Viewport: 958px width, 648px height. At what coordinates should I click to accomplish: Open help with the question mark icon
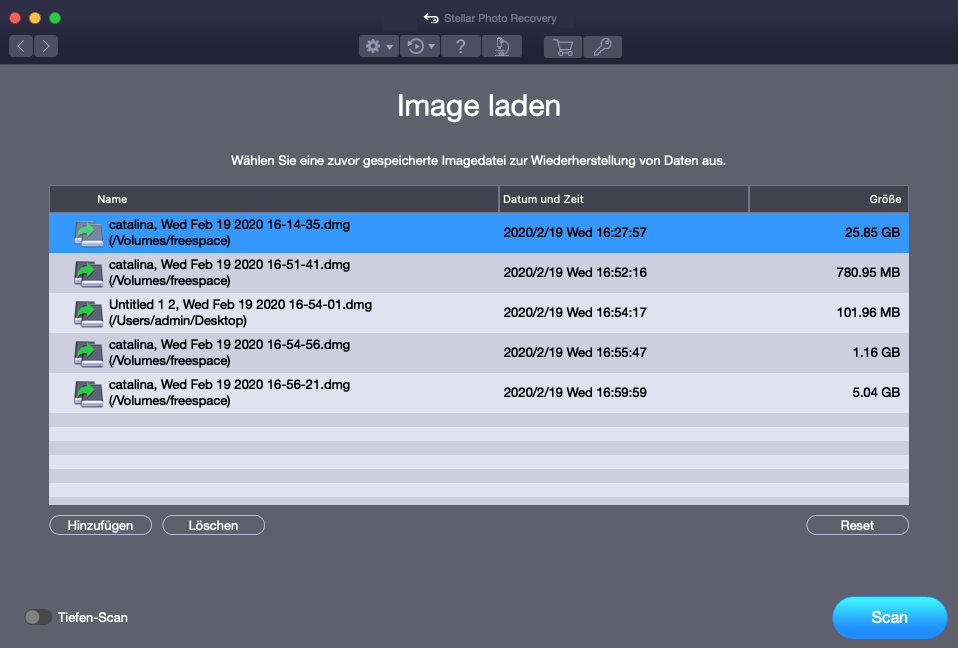(x=461, y=46)
